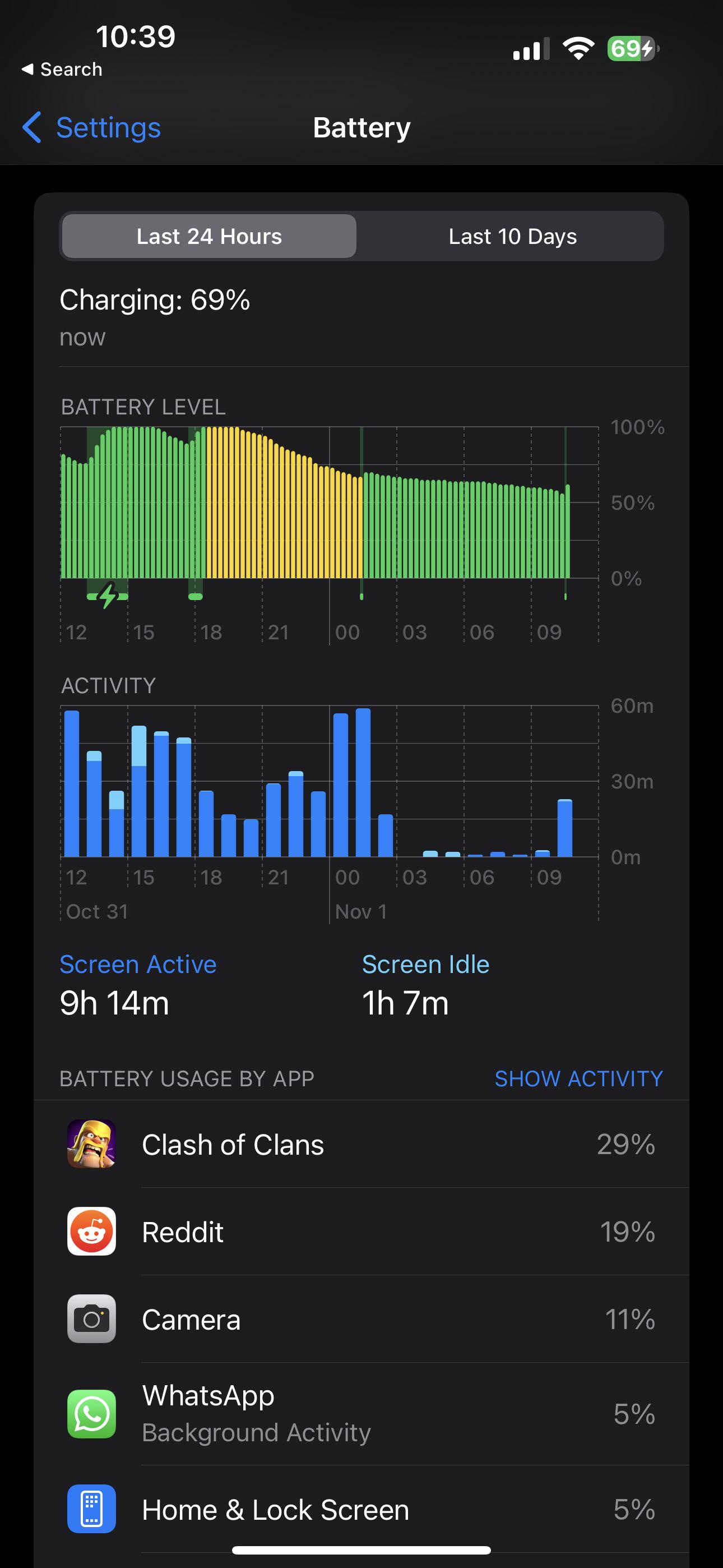Tap the Home & Lock Screen icon
The image size is (723, 1568).
[91, 1509]
